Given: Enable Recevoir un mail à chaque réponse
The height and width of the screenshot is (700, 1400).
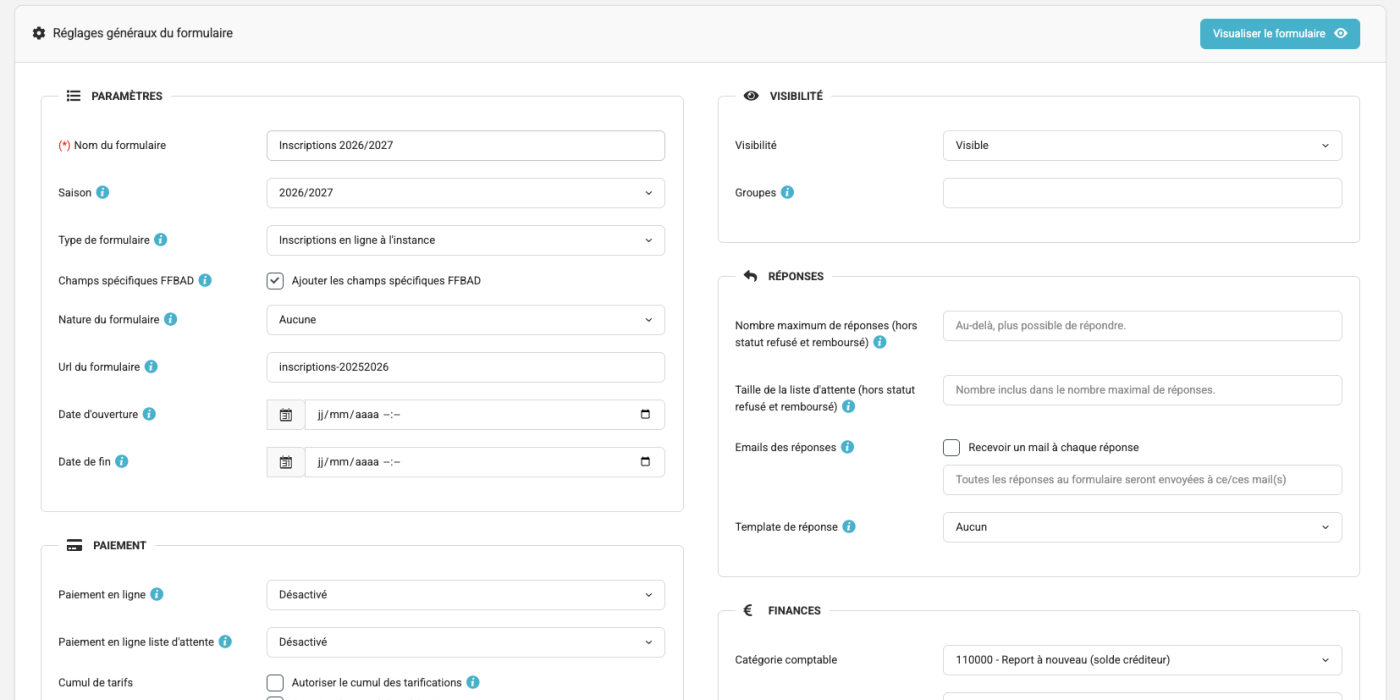Looking at the screenshot, I should pos(951,448).
